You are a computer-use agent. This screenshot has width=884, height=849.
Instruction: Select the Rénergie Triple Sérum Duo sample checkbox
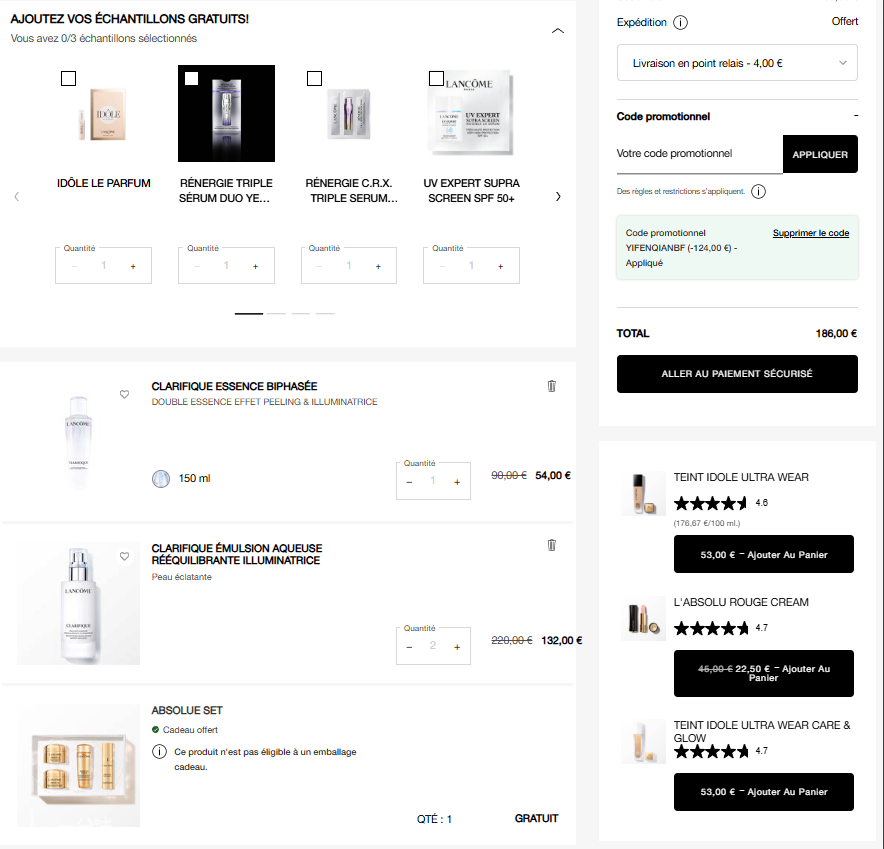(191, 78)
